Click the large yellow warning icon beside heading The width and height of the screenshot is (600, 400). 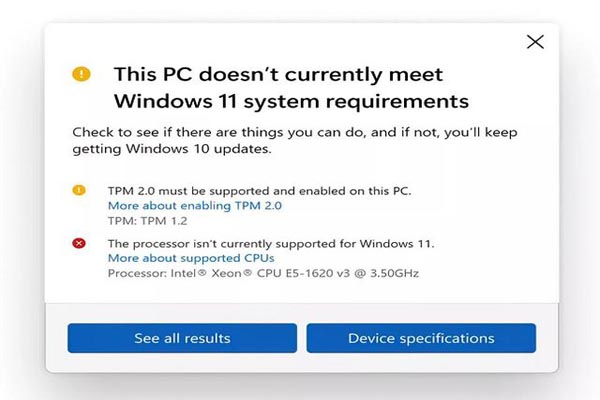pyautogui.click(x=81, y=74)
